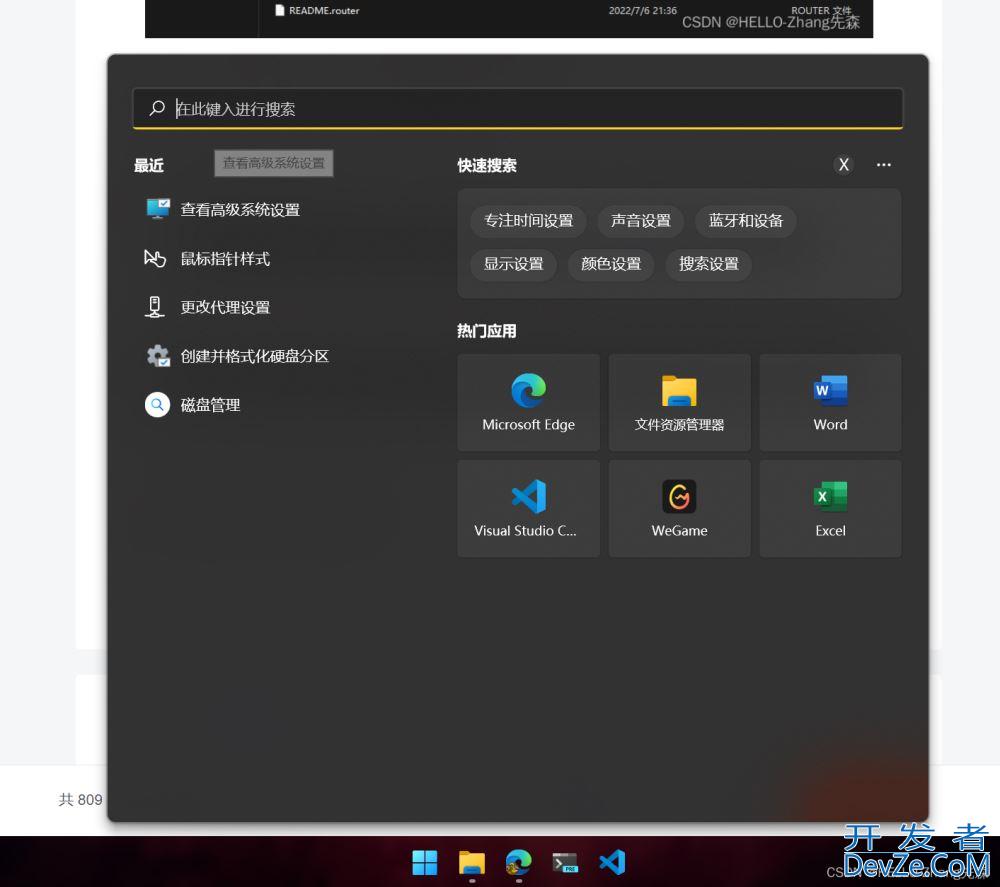Click the proxy icon beside 更改代理设置
Image resolution: width=1000 pixels, height=887 pixels.
click(x=154, y=307)
